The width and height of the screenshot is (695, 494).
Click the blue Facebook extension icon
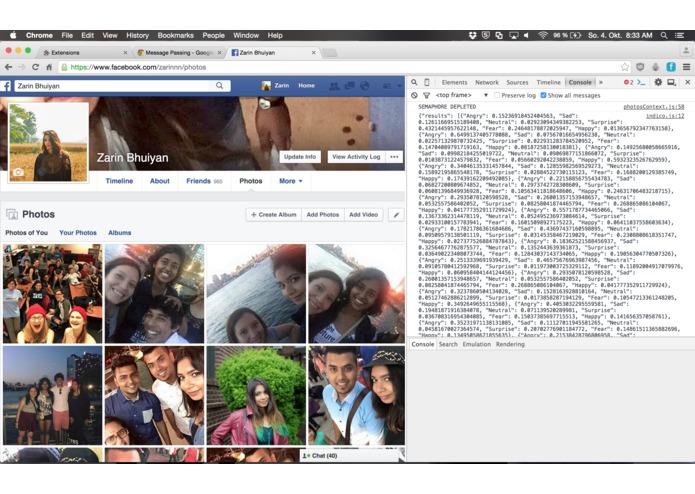671,67
